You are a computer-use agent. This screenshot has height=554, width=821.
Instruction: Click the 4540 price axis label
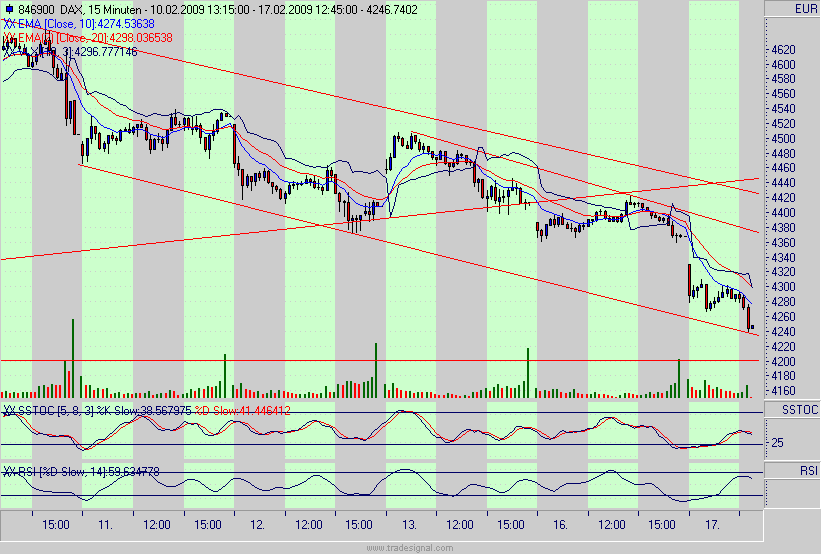784,109
